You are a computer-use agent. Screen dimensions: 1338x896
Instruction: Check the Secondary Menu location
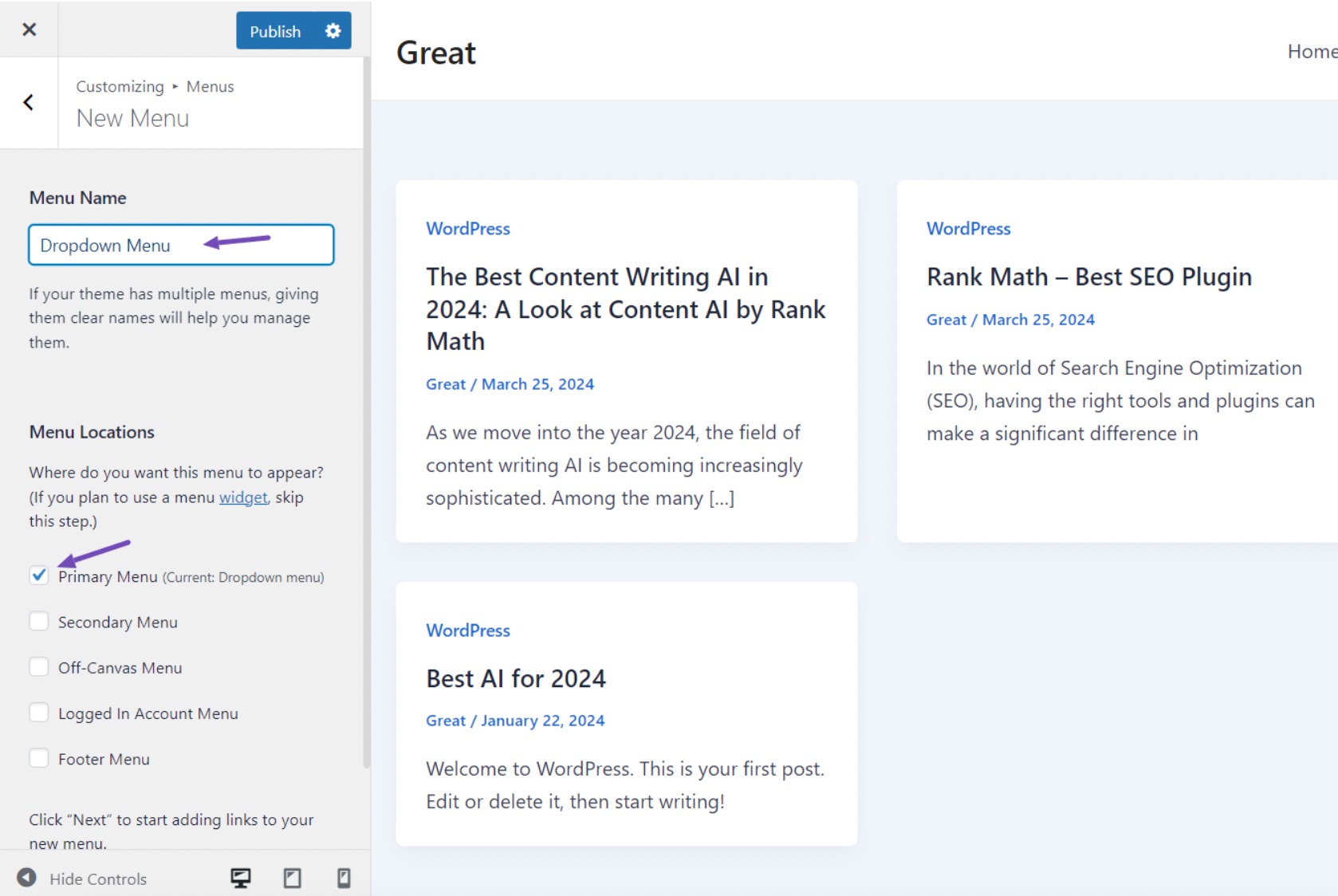click(39, 621)
